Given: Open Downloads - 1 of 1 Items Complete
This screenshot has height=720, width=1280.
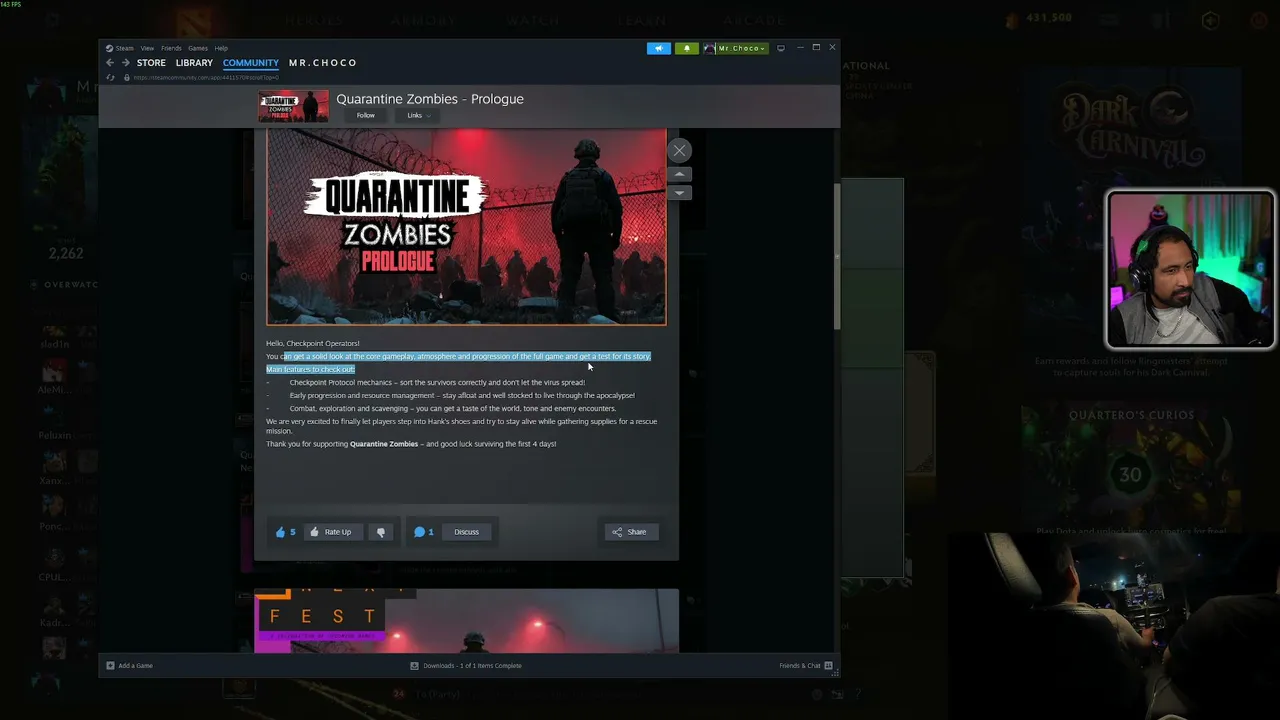Looking at the screenshot, I should [472, 666].
